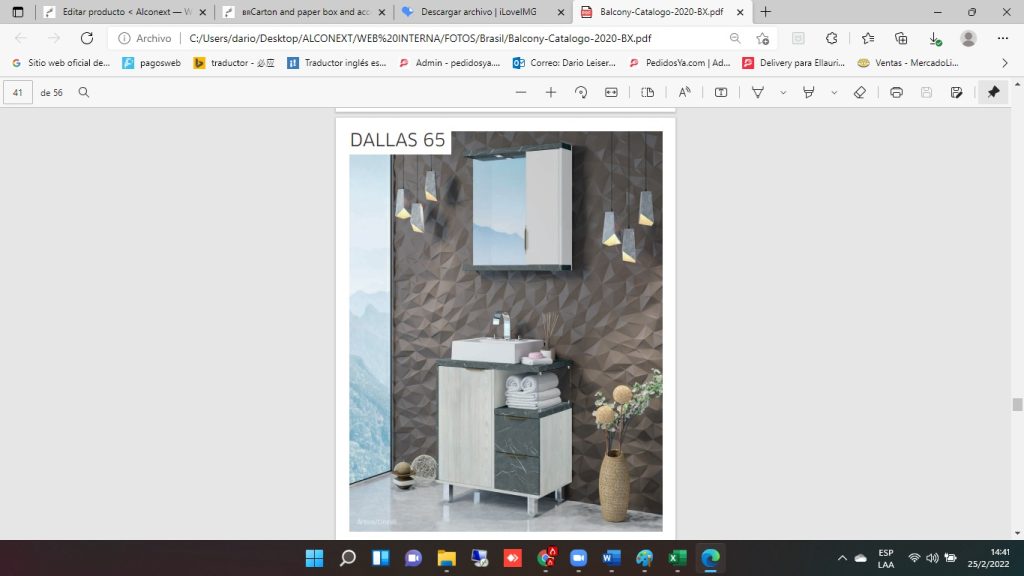Open a new browser tab
Viewport: 1024px width, 576px height.
765,12
